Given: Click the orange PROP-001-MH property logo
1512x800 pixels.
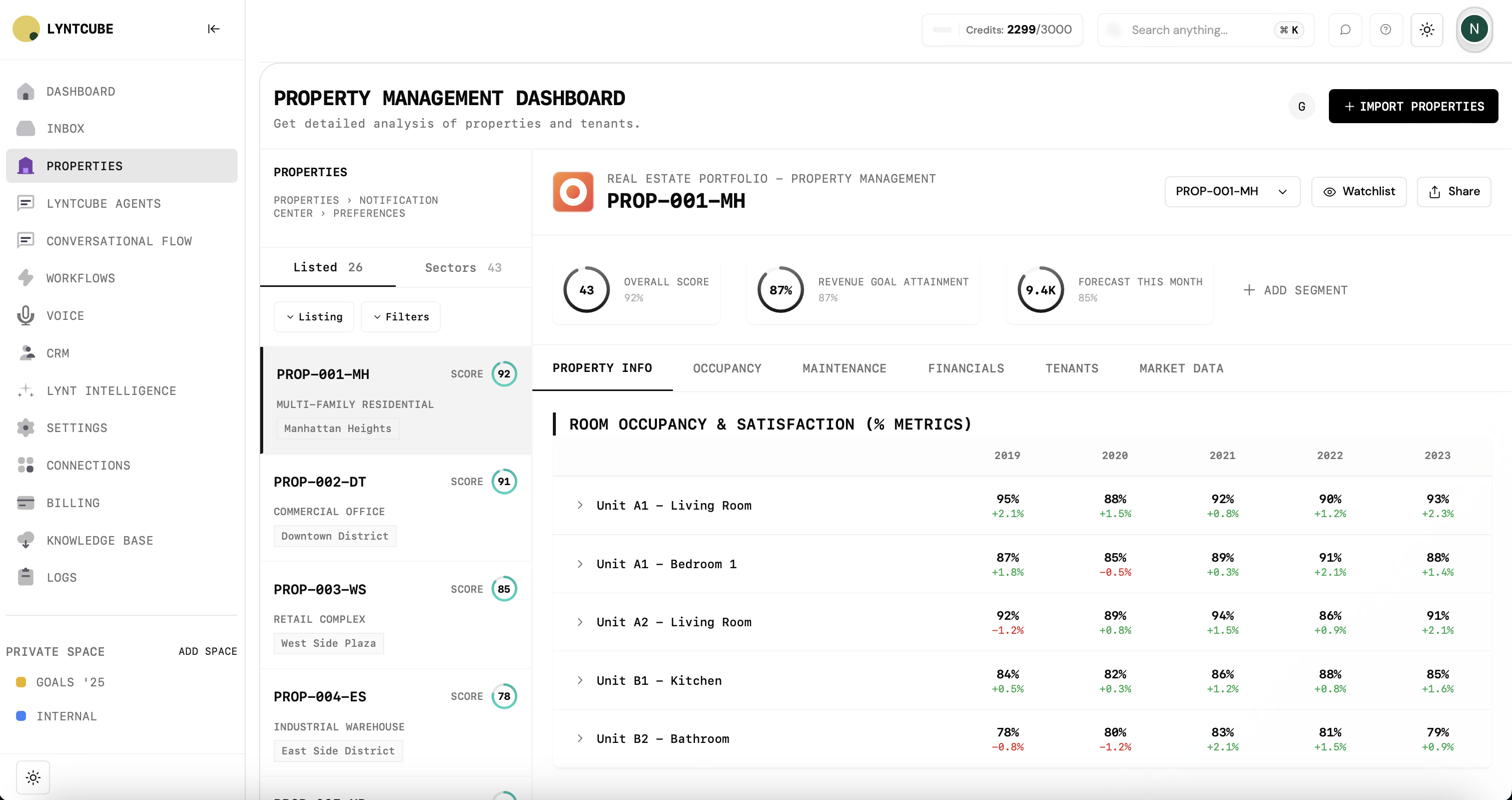Looking at the screenshot, I should pyautogui.click(x=573, y=191).
